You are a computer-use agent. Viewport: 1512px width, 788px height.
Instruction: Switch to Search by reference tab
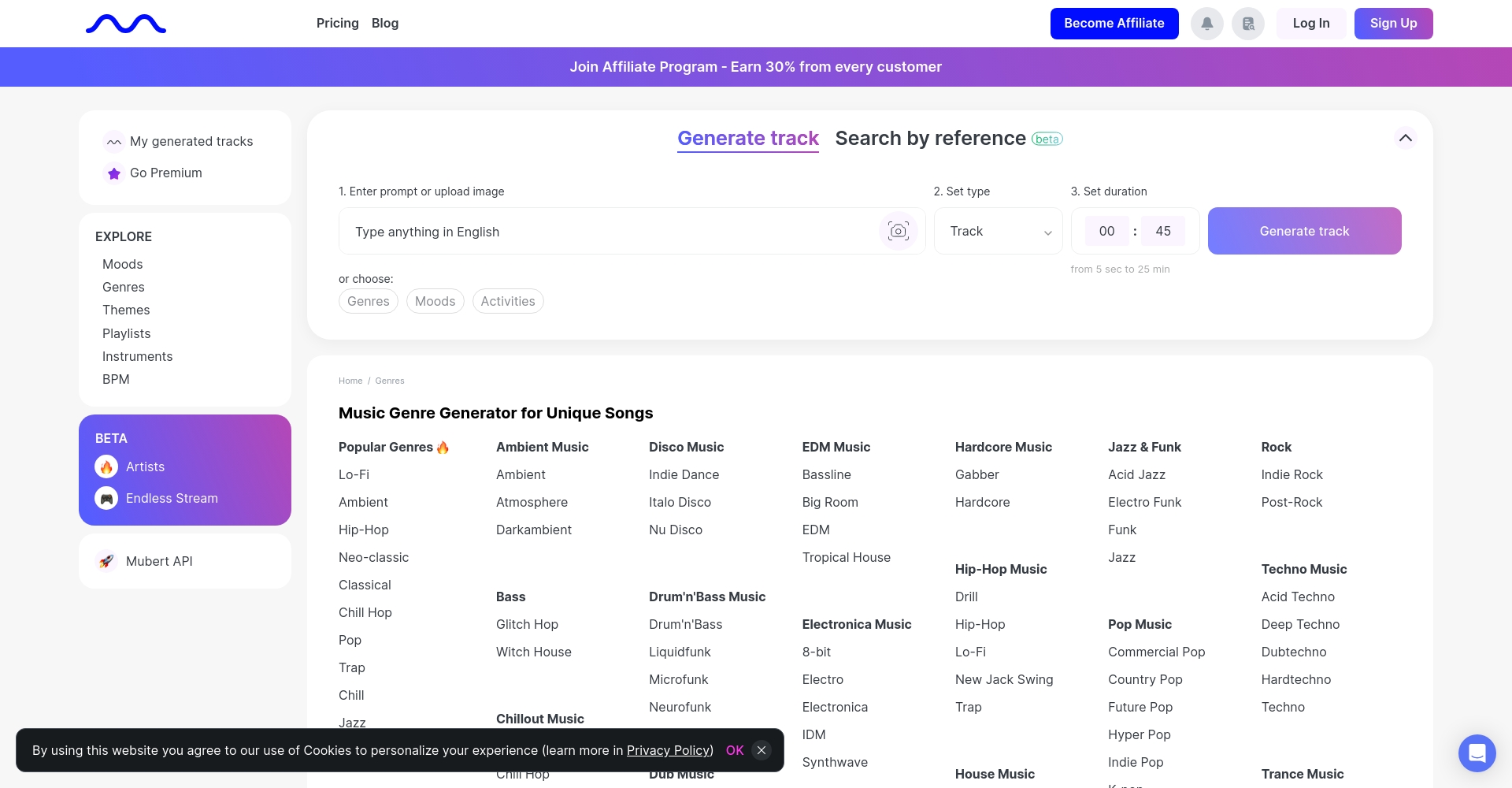coord(930,139)
